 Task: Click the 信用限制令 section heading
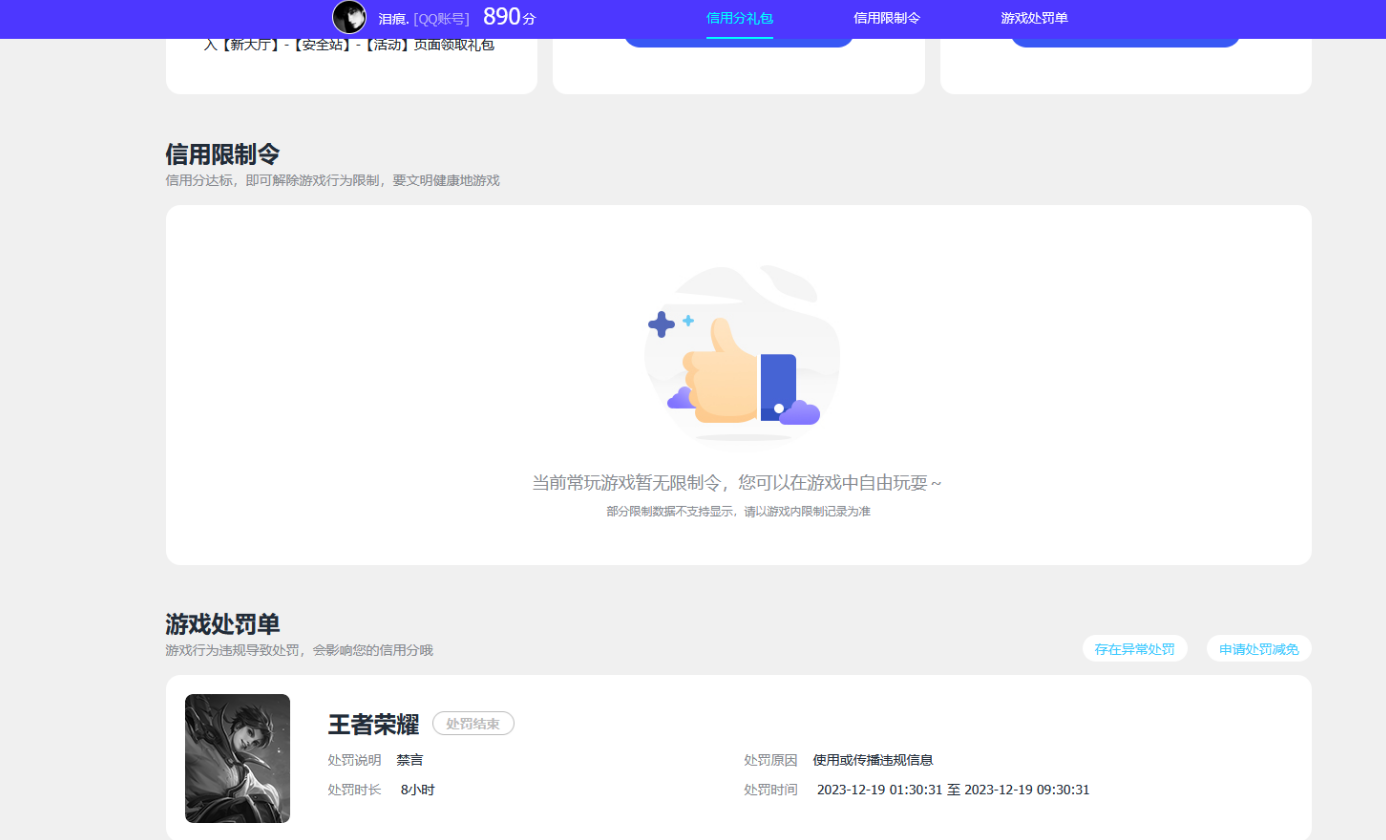222,154
